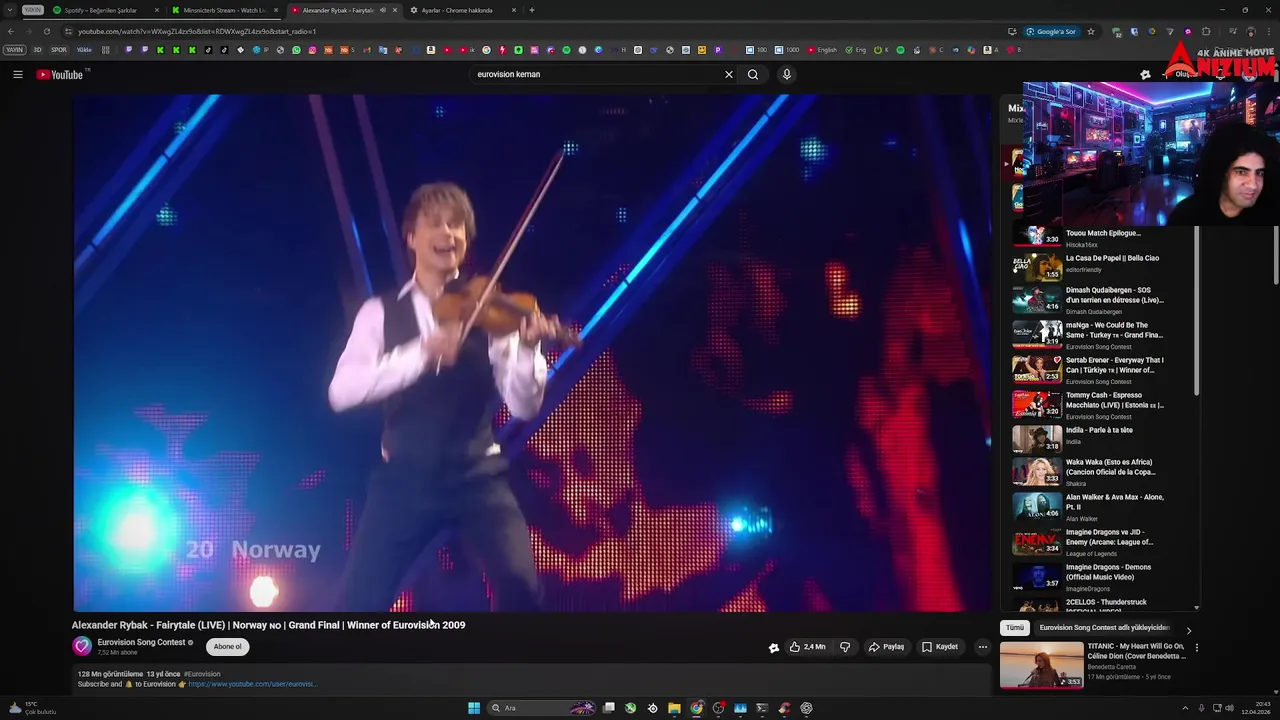1280x720 pixels.
Task: Open the Eurovision youtube.com/user link in description
Action: point(253,684)
